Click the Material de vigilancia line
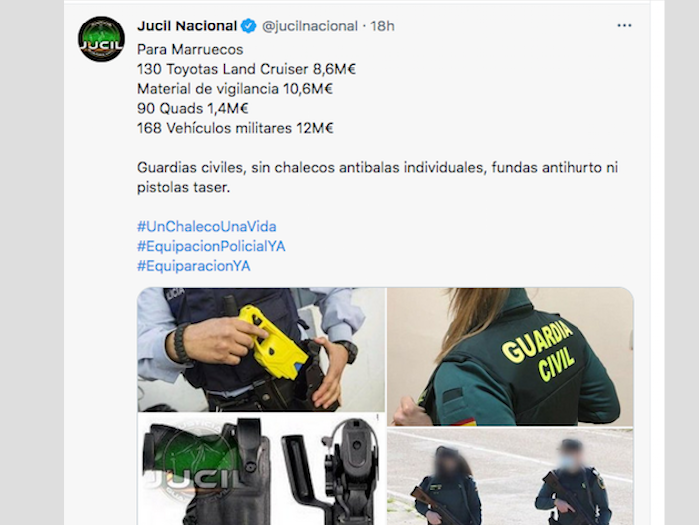699x525 pixels. 235,89
